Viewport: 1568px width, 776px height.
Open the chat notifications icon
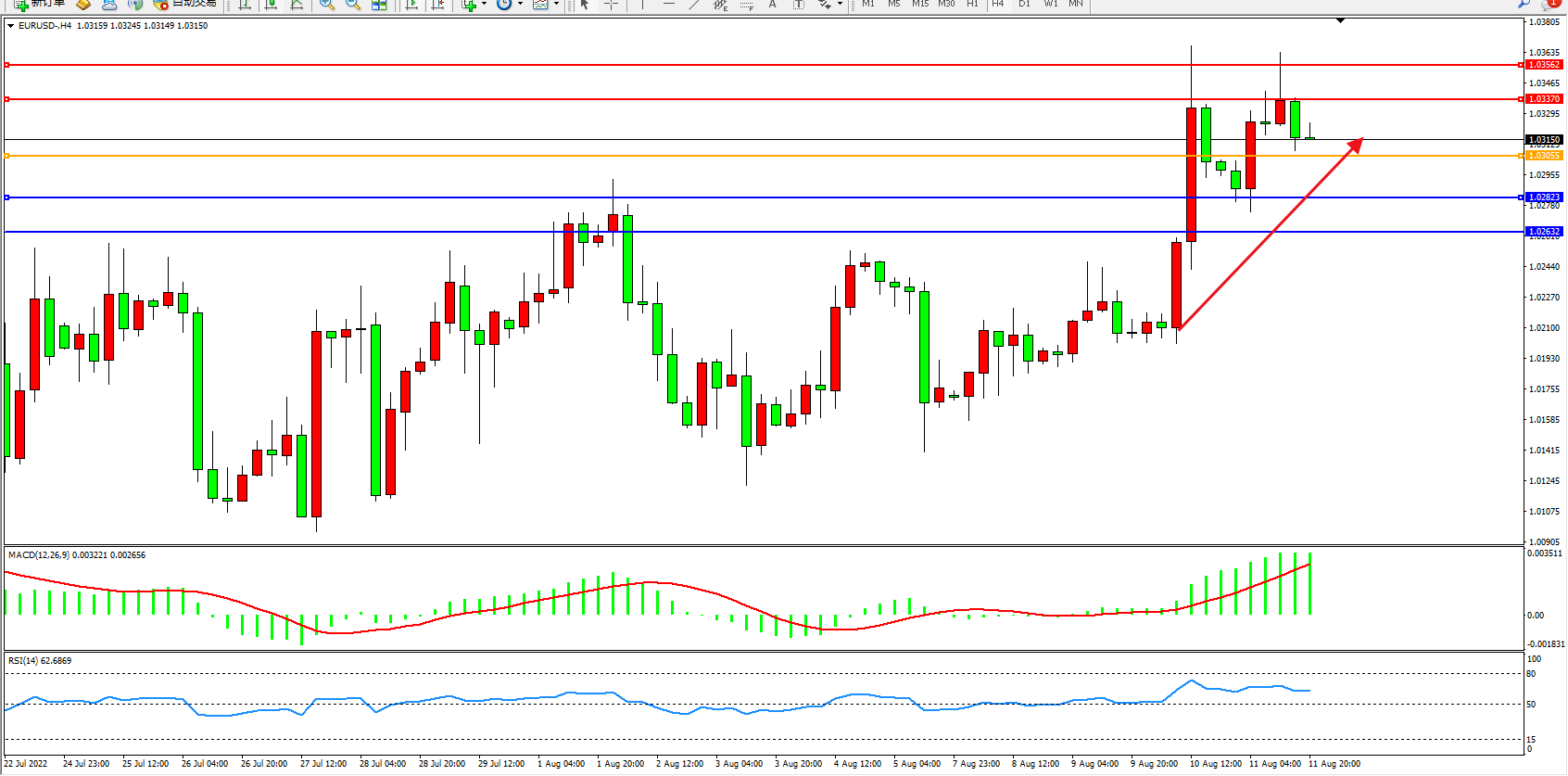tap(1549, 5)
